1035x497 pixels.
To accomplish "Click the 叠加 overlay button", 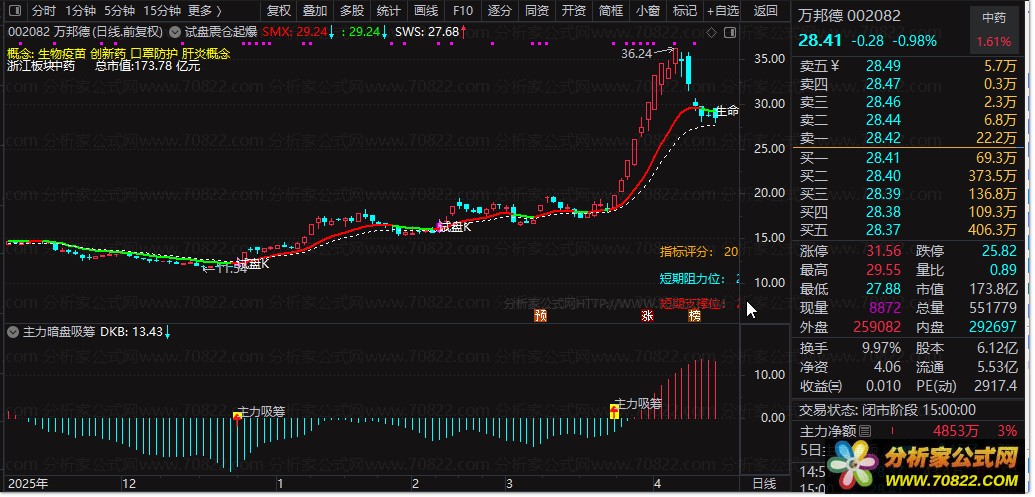I will tap(315, 11).
